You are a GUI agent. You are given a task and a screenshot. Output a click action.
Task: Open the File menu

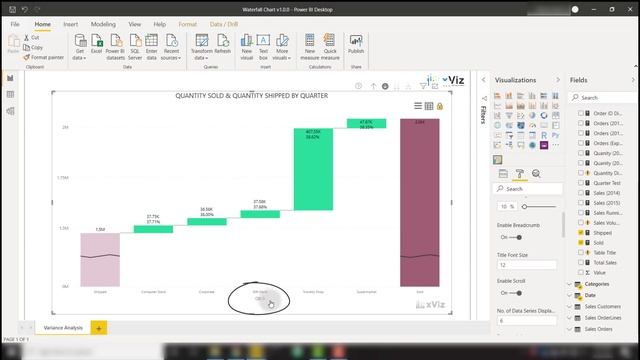click(x=15, y=24)
